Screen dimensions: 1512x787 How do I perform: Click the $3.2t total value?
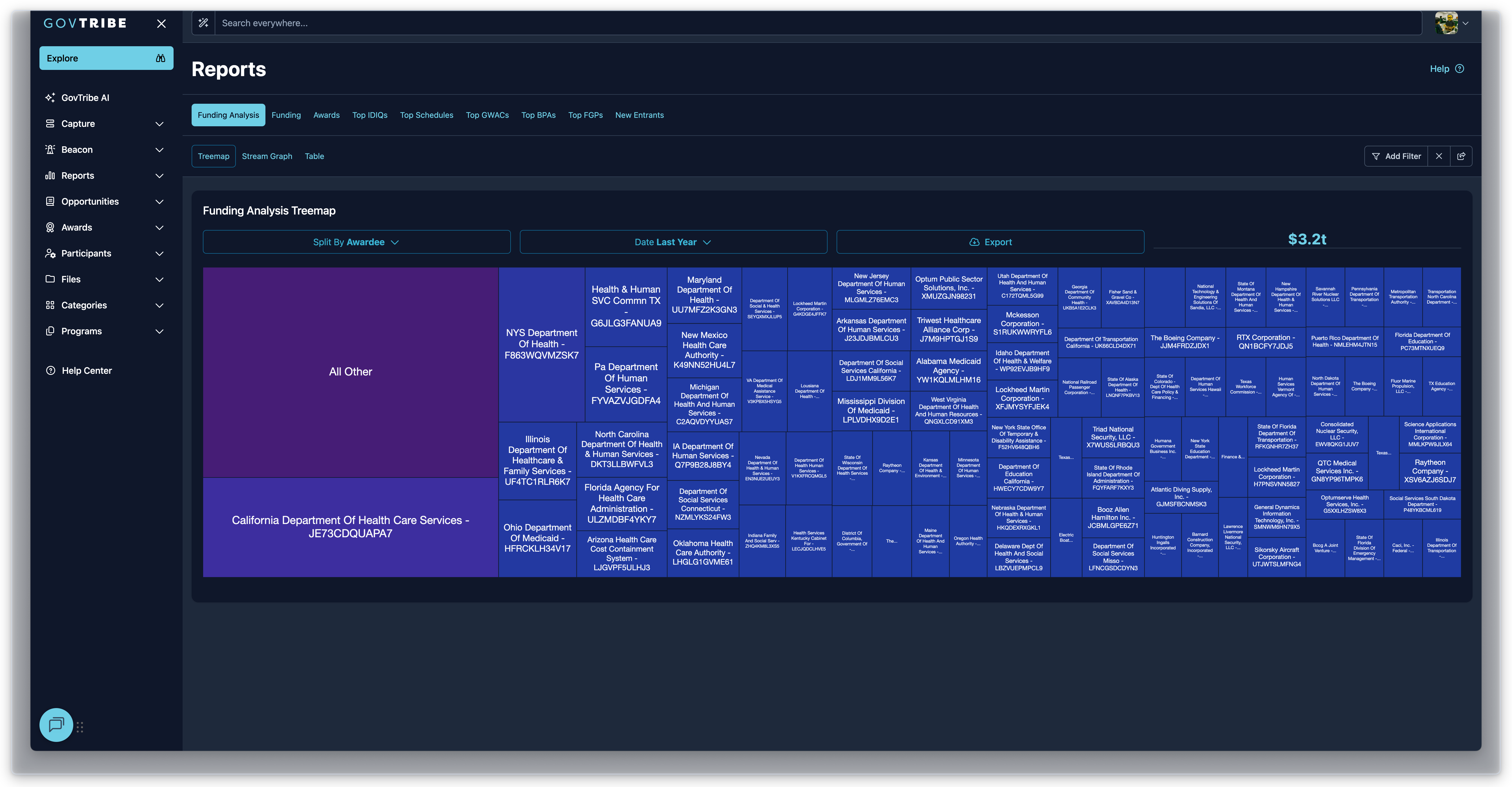pyautogui.click(x=1307, y=239)
